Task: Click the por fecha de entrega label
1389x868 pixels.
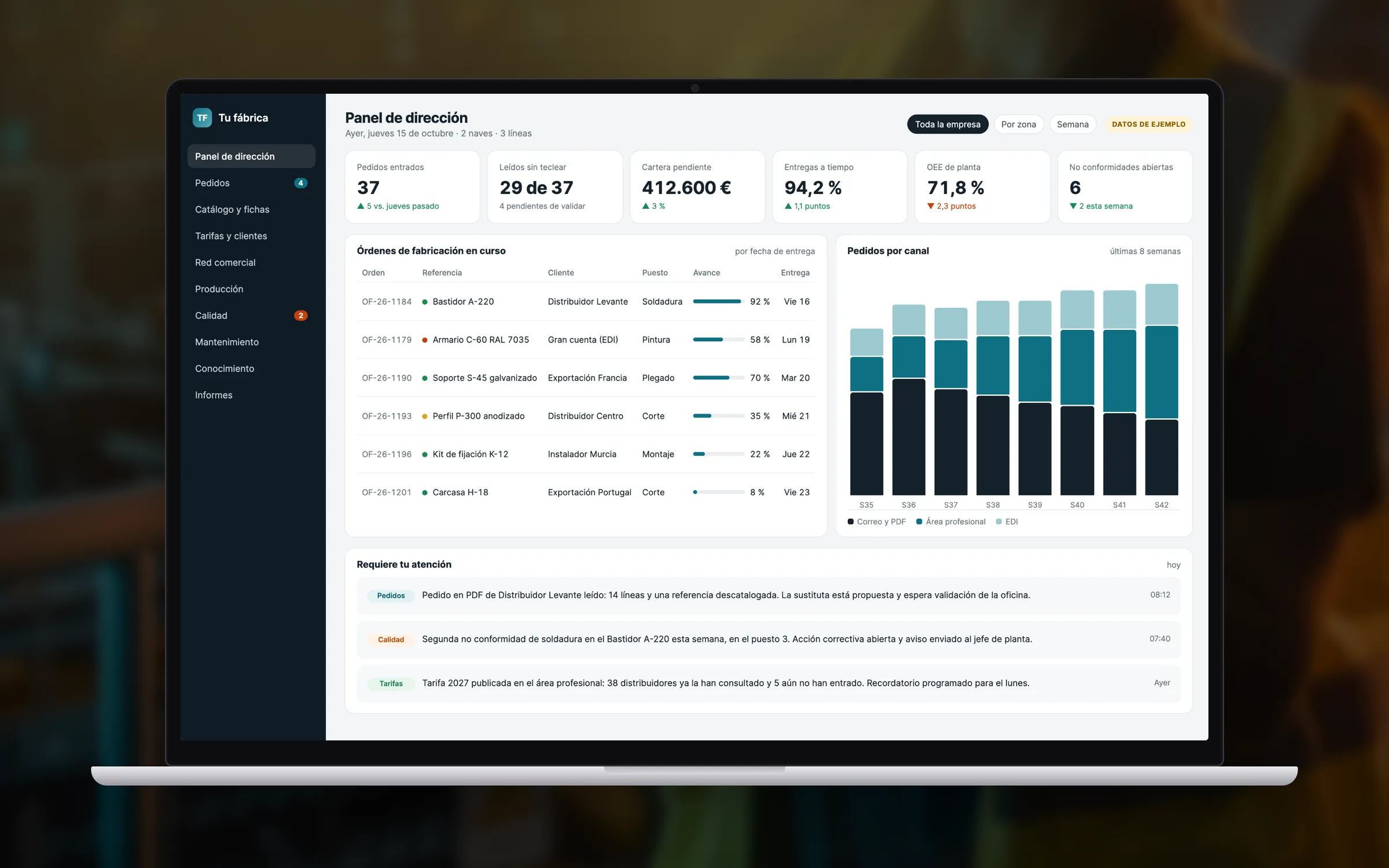Action: (x=775, y=251)
